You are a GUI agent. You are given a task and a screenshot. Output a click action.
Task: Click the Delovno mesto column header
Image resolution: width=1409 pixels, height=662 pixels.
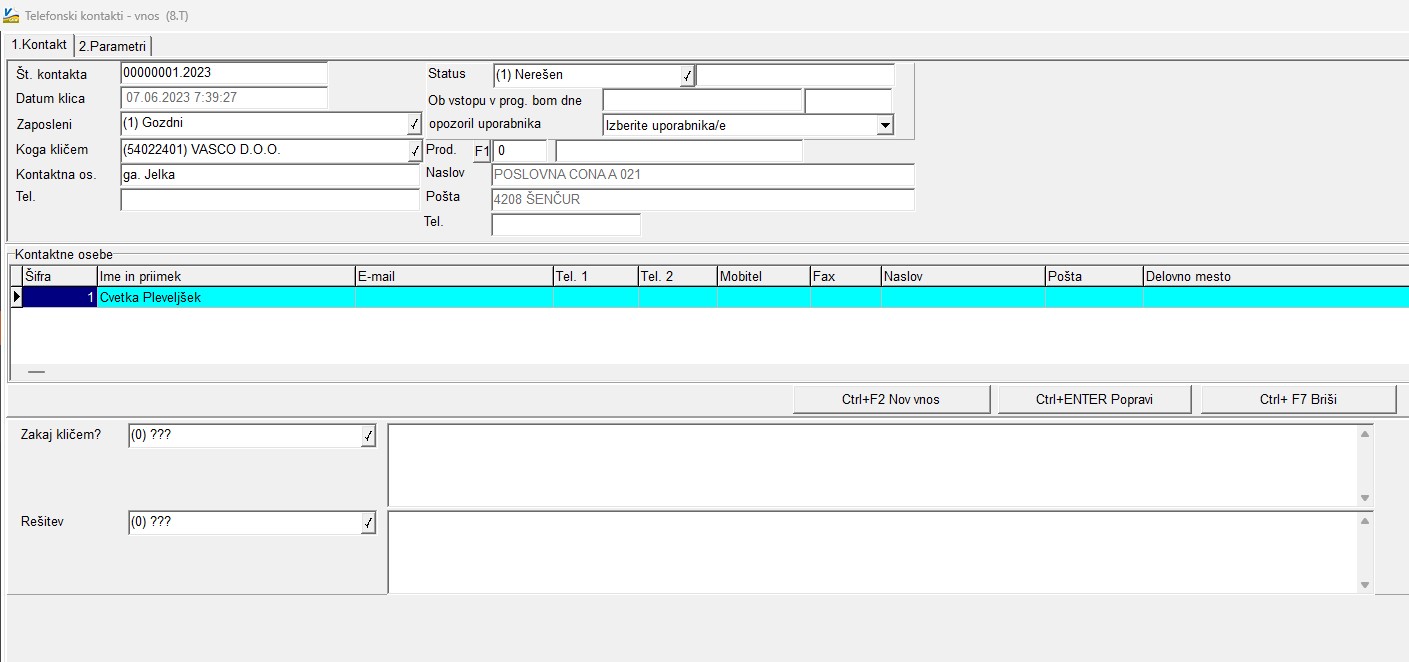[1276, 276]
